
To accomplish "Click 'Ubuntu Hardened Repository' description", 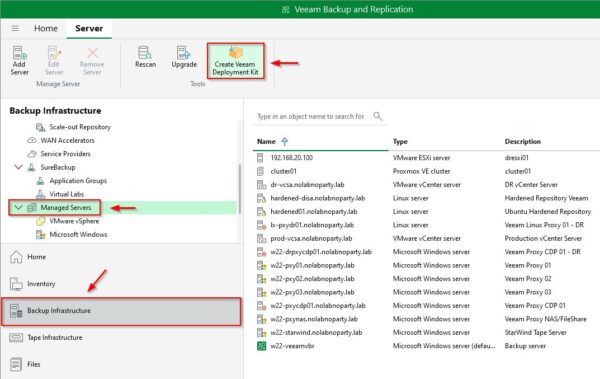I will (x=548, y=211).
